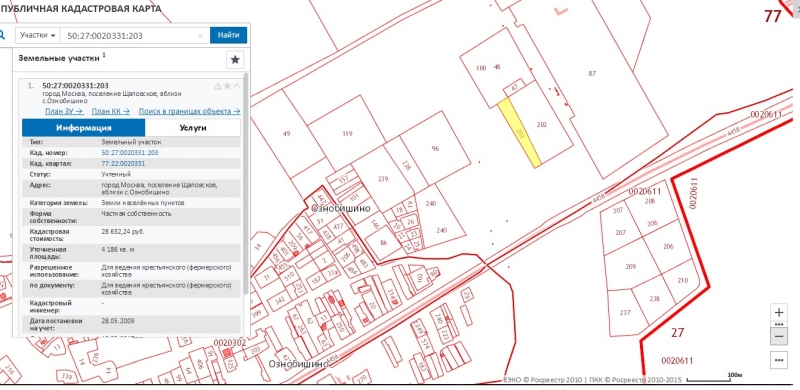
Task: Open the favorites star button
Action: pos(235,60)
